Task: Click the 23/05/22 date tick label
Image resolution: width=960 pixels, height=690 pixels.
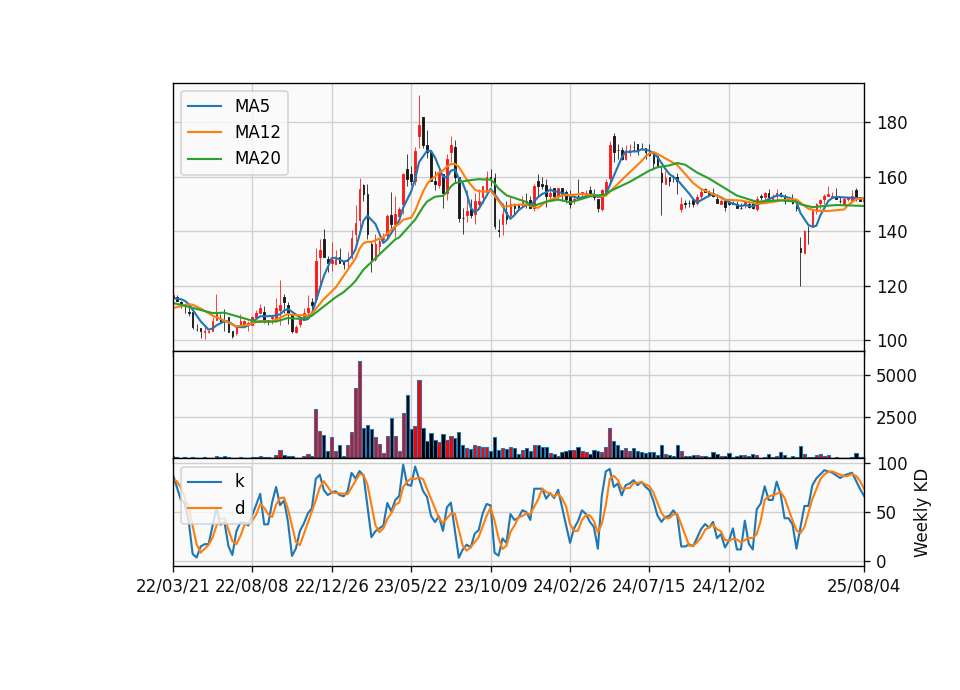Action: 411,586
